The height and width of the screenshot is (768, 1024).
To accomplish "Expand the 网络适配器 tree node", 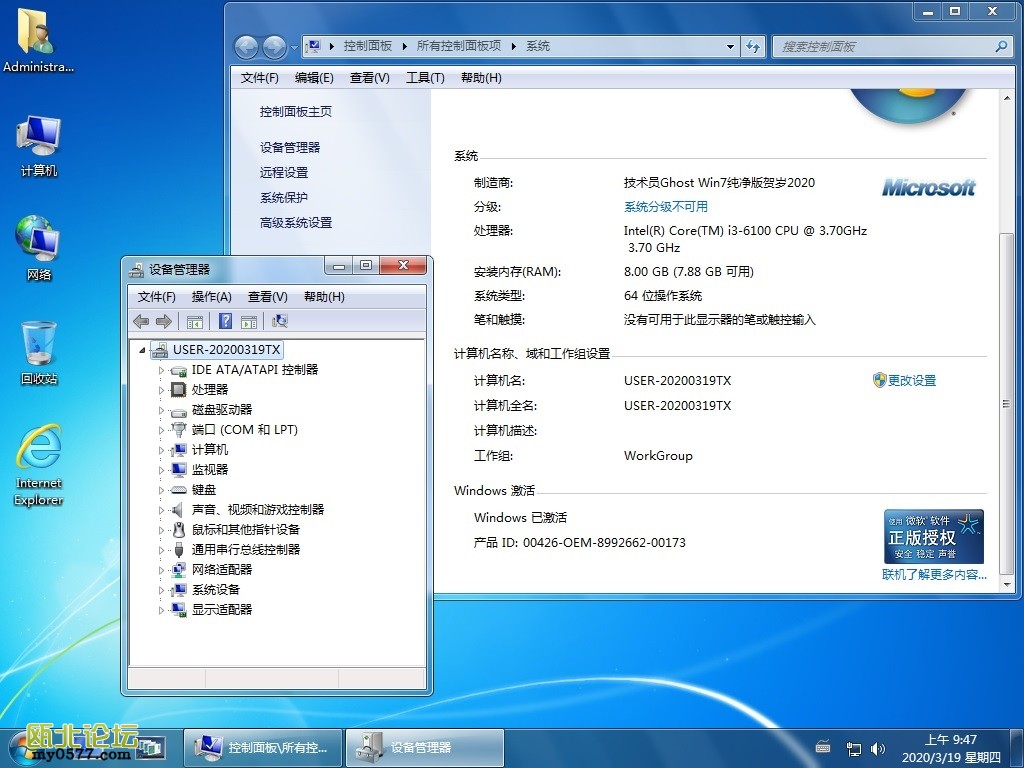I will pos(160,570).
